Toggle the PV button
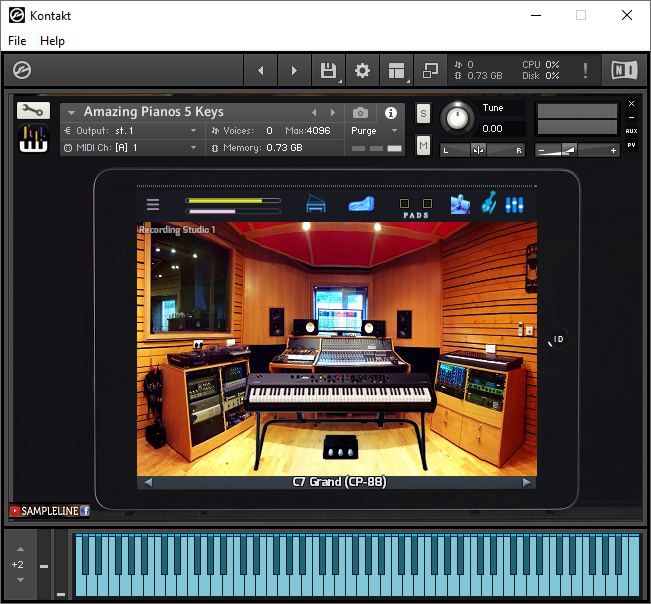The image size is (651, 604). (631, 145)
